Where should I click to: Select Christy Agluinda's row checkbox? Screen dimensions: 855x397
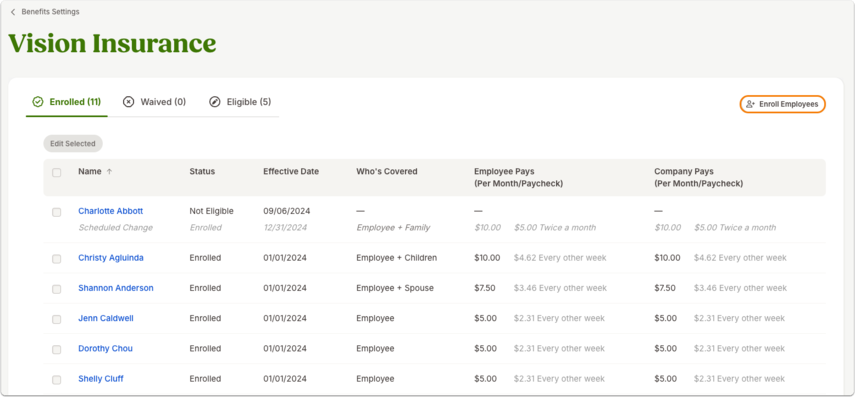pos(57,258)
